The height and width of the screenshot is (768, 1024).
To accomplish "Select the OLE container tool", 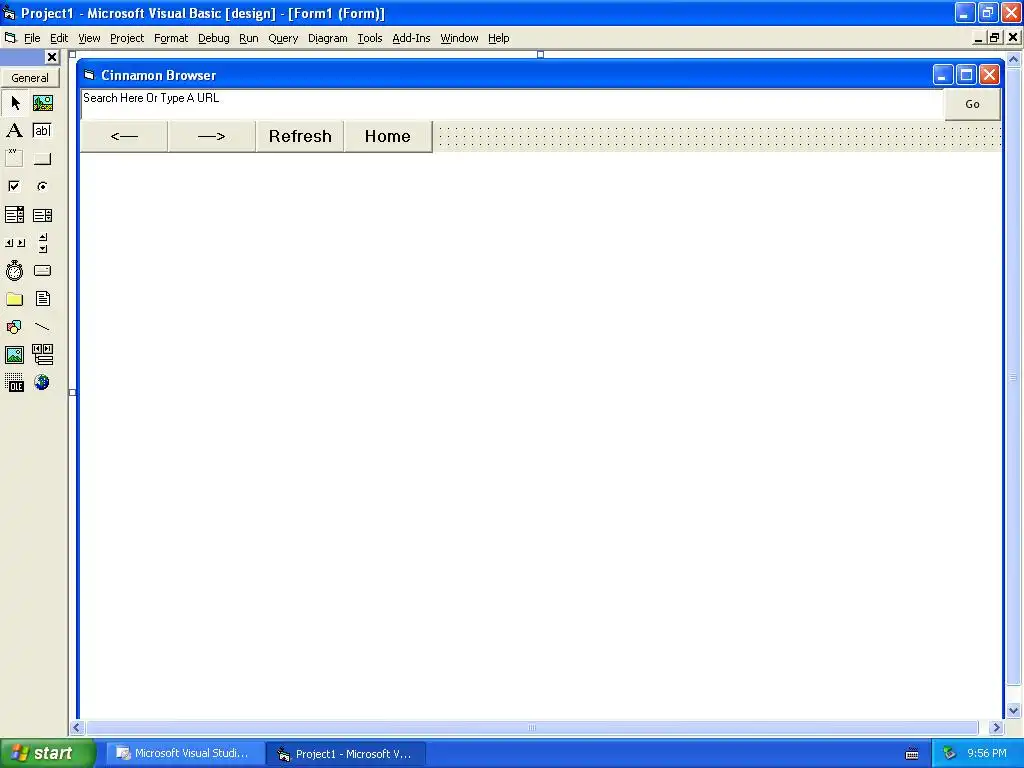I will coord(14,383).
